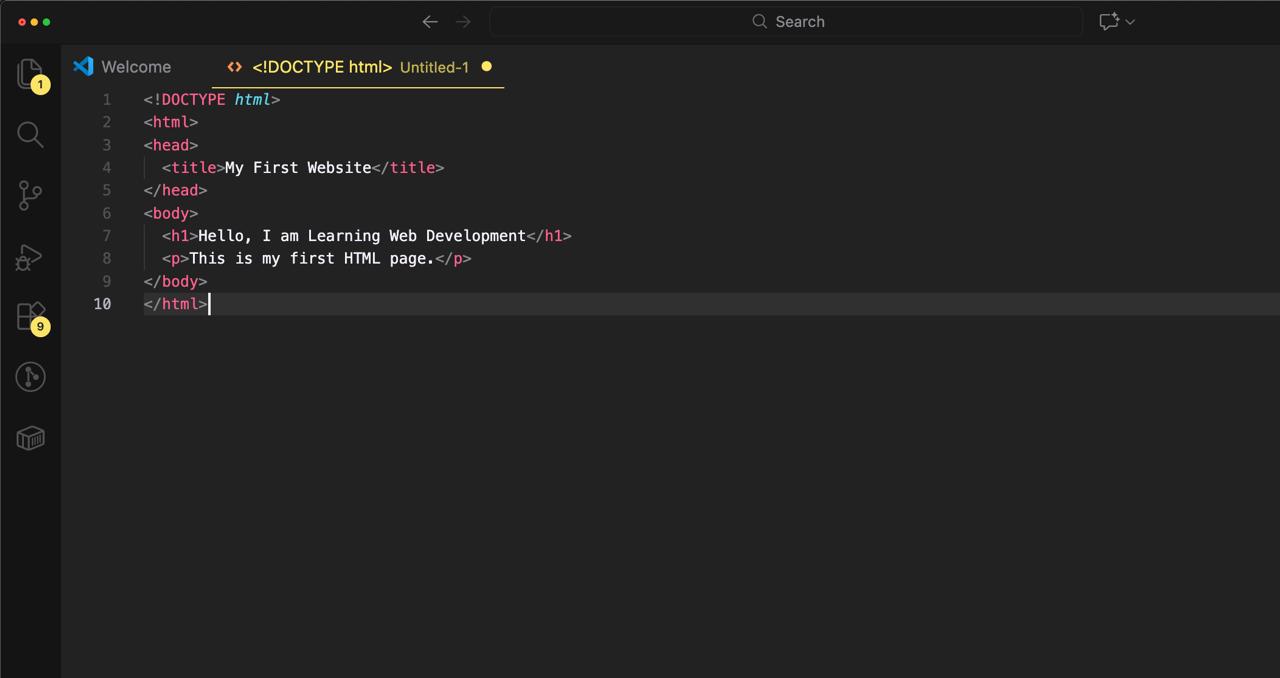This screenshot has height=678, width=1280.
Task: Open the Extensions view showing 9 updates
Action: [x=30, y=315]
